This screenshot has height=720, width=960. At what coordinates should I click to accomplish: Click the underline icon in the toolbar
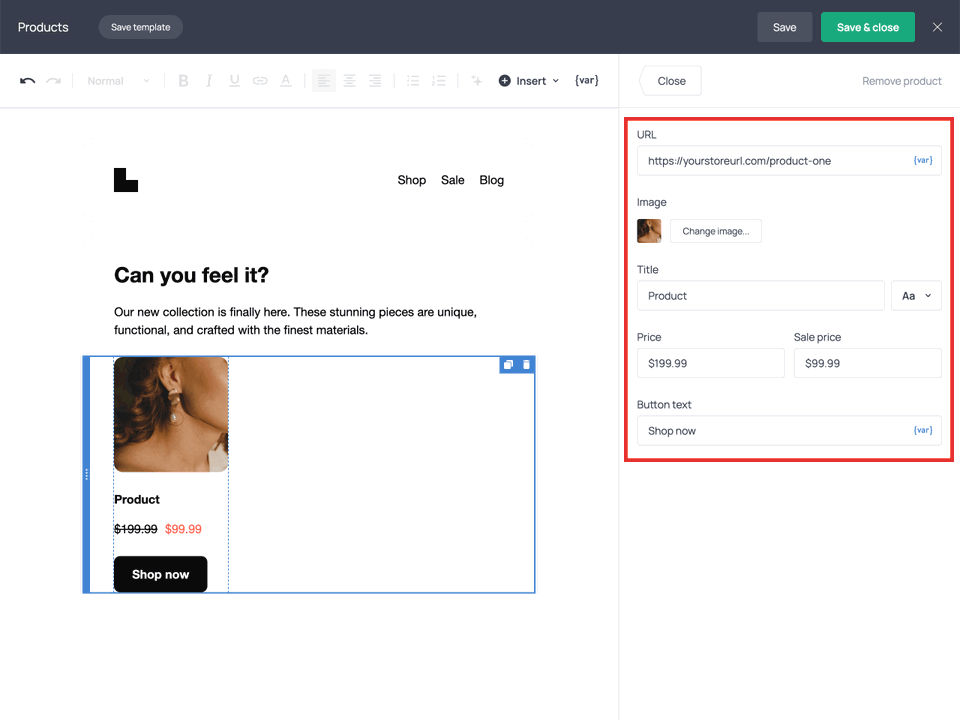pos(233,80)
